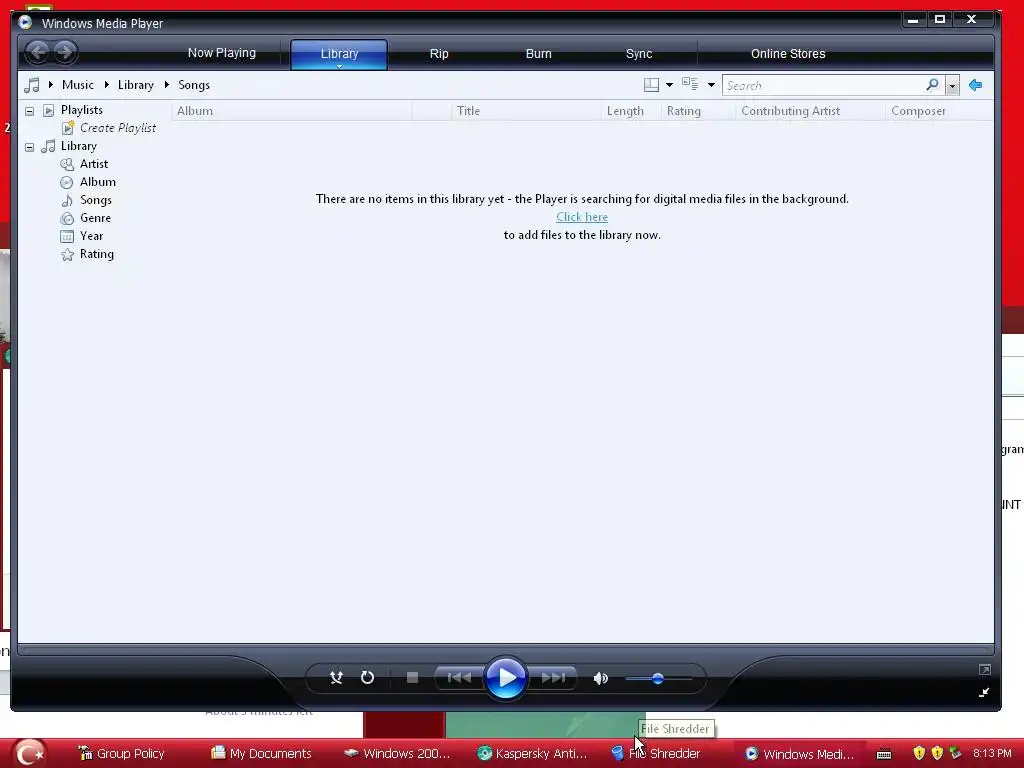Sort by Contributing Artist column header
This screenshot has width=1024, height=768.
coord(810,111)
